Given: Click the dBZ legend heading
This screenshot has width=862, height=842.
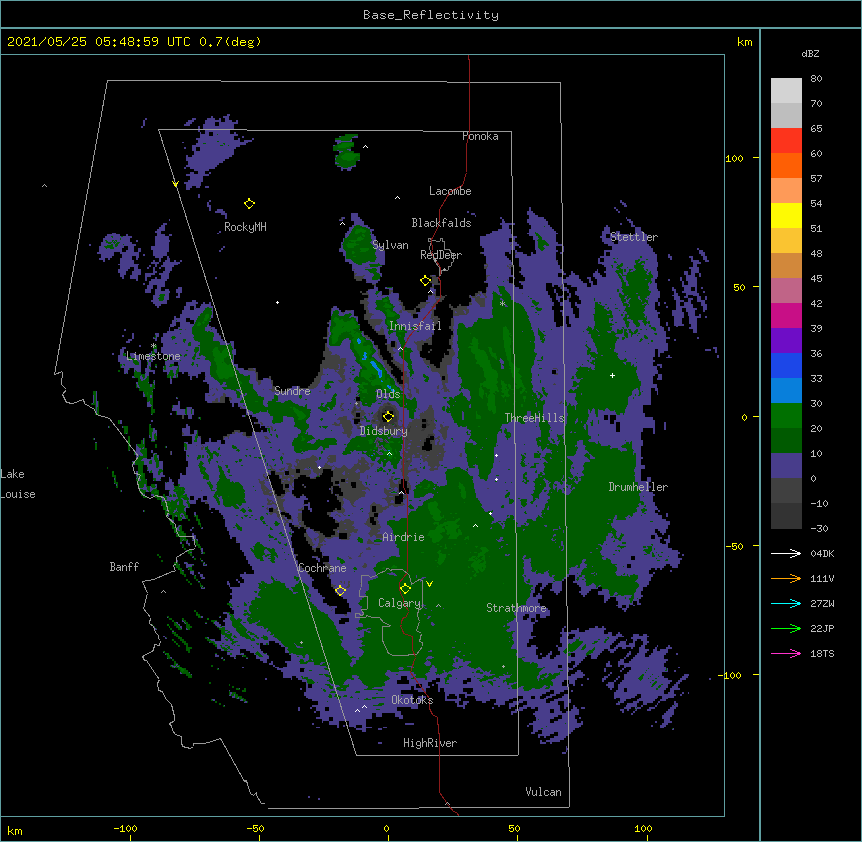Looking at the screenshot, I should pyautogui.click(x=810, y=53).
